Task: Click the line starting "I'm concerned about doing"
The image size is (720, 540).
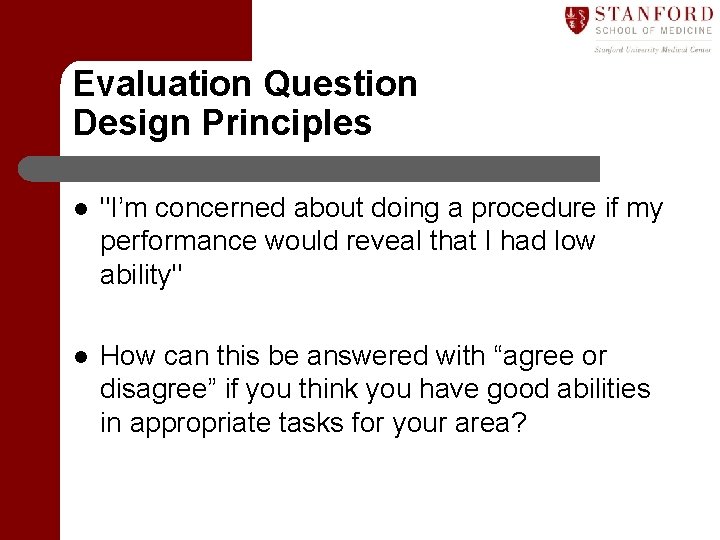Action: pos(382,208)
